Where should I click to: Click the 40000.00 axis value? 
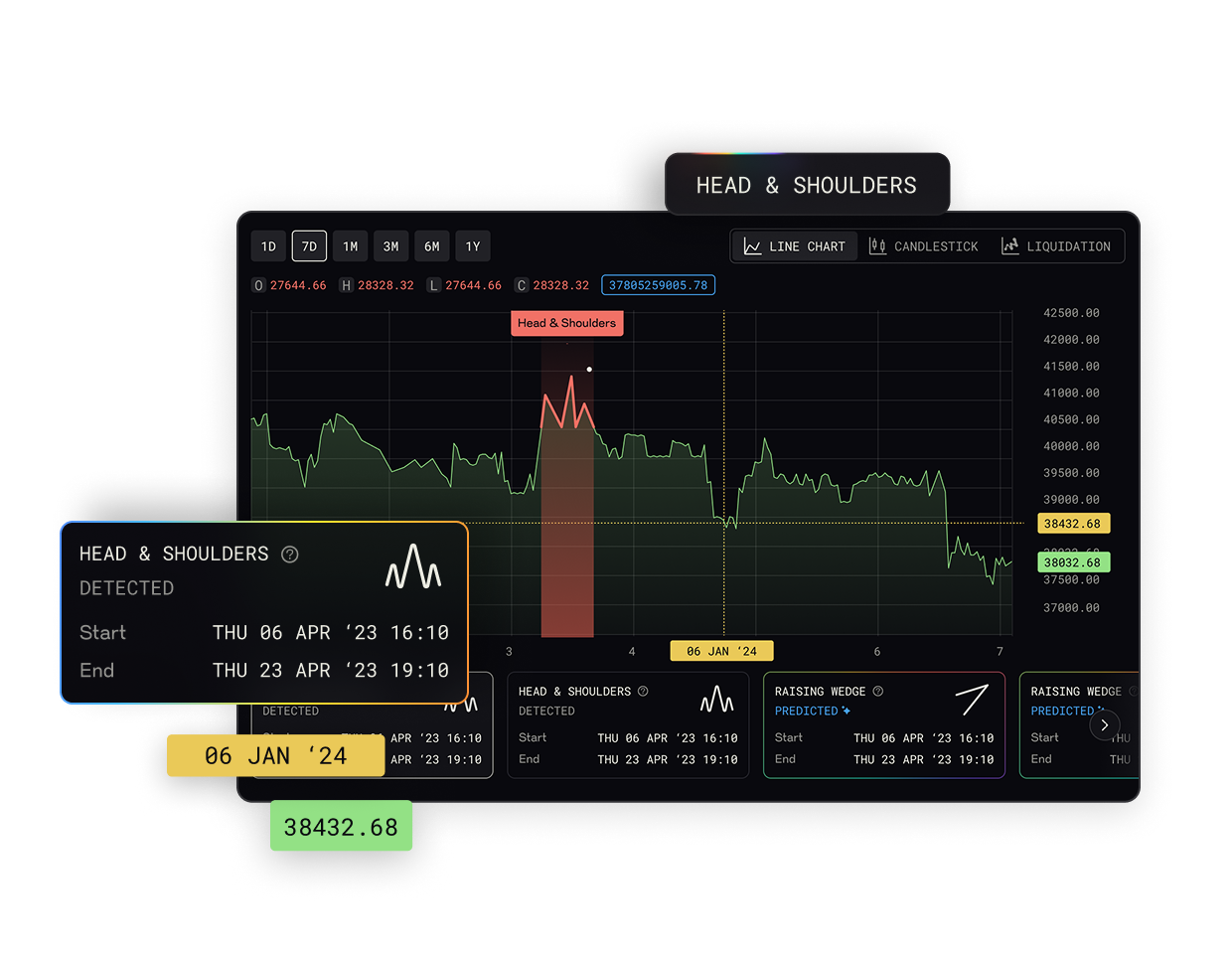pos(1071,446)
